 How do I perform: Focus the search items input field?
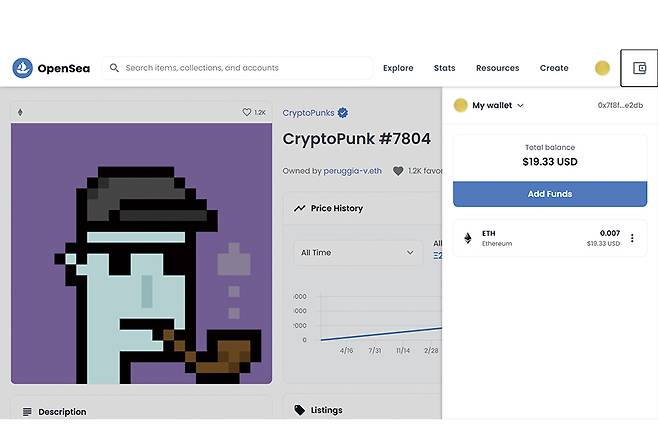pos(237,68)
